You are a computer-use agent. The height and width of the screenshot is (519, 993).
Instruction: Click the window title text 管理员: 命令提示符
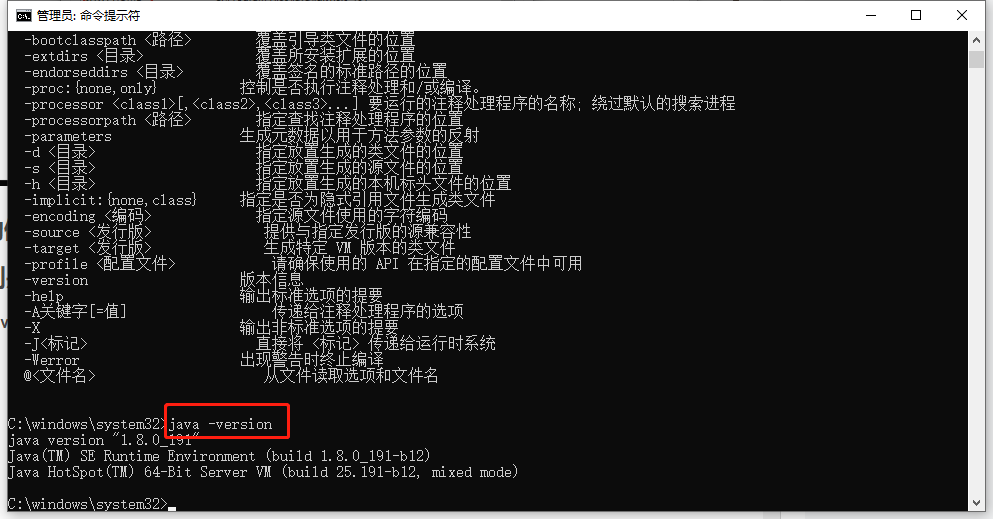pos(88,15)
